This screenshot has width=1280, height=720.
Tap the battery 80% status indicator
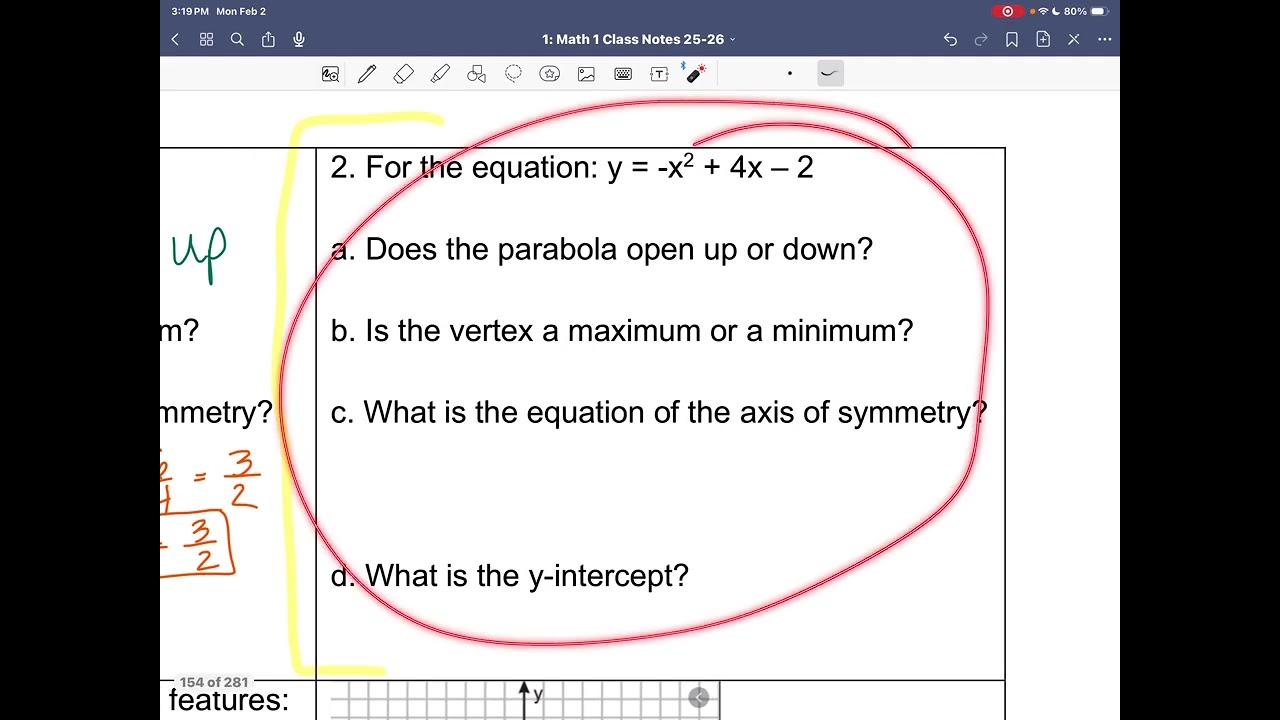pyautogui.click(x=1086, y=11)
